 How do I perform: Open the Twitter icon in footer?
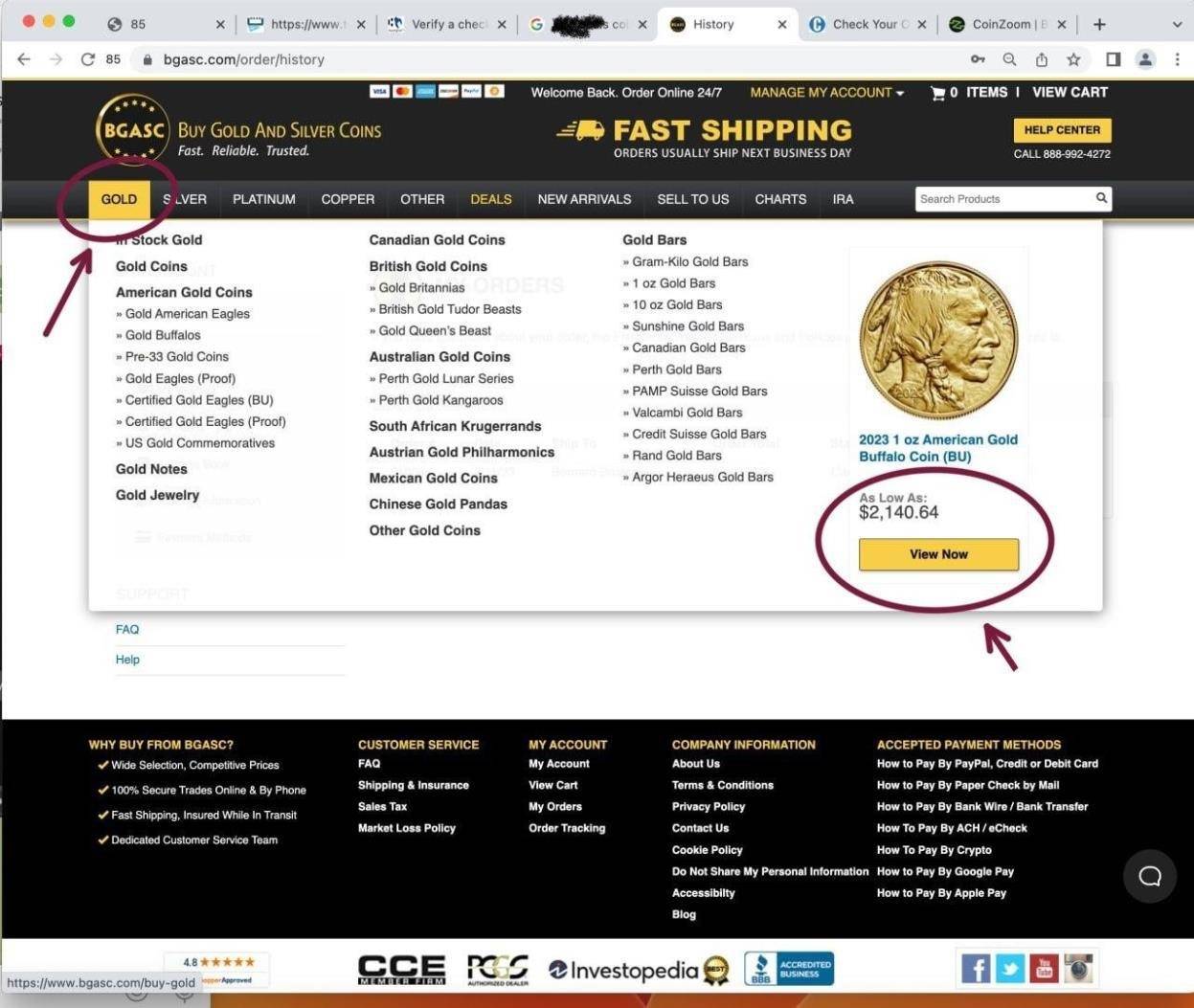pyautogui.click(x=1009, y=969)
